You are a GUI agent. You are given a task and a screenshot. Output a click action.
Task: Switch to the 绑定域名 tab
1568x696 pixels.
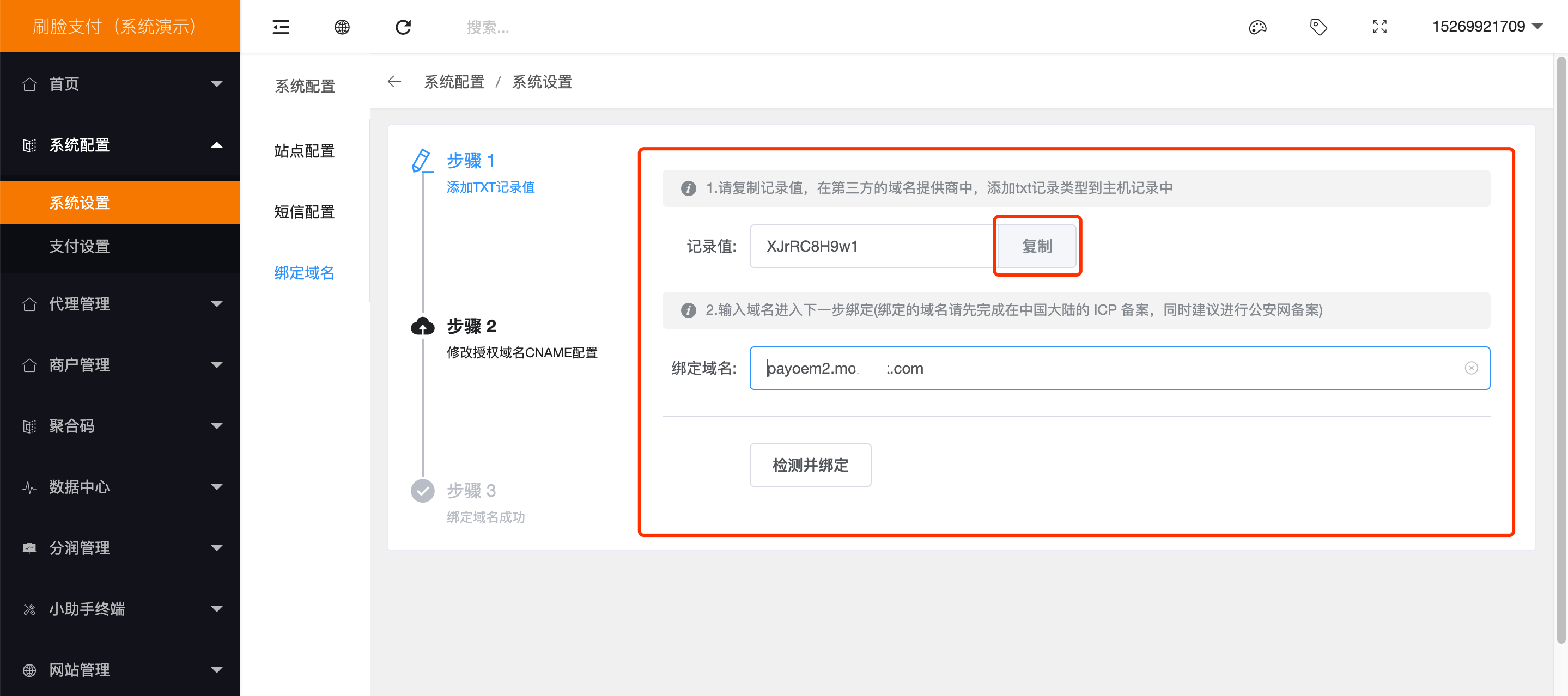(305, 272)
